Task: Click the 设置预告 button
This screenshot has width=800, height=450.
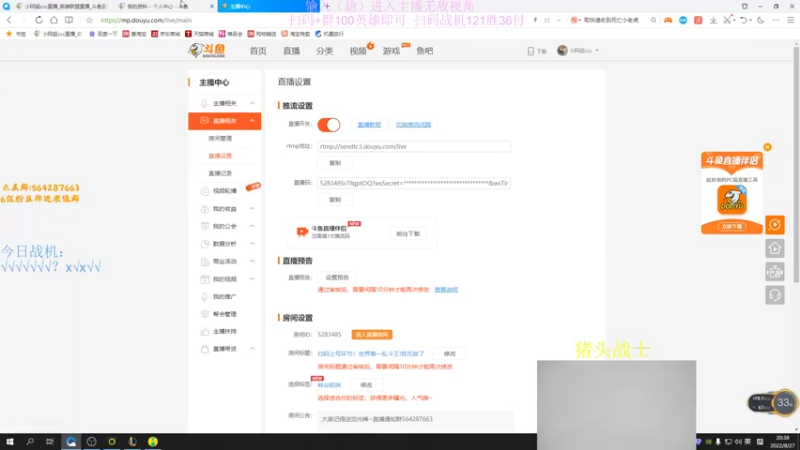Action: coord(337,278)
